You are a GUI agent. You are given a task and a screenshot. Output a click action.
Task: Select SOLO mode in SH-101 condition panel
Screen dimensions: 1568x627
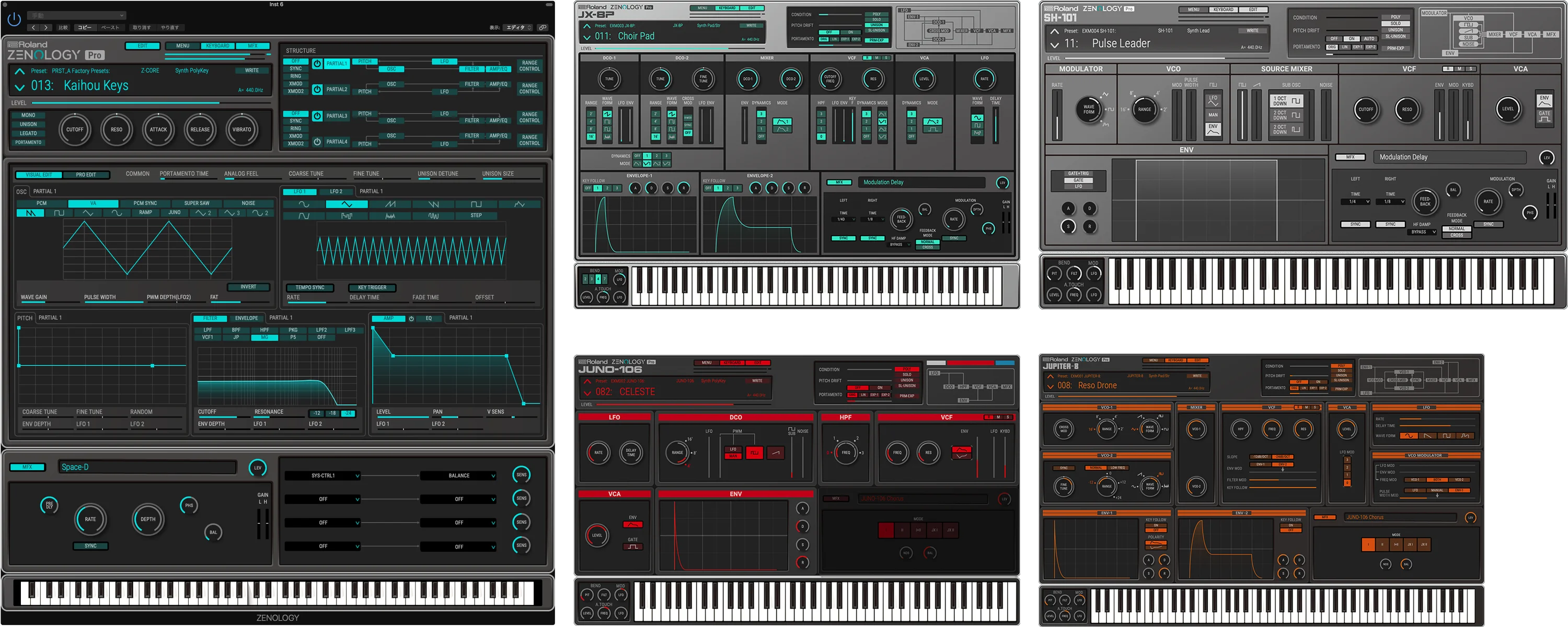[1395, 24]
